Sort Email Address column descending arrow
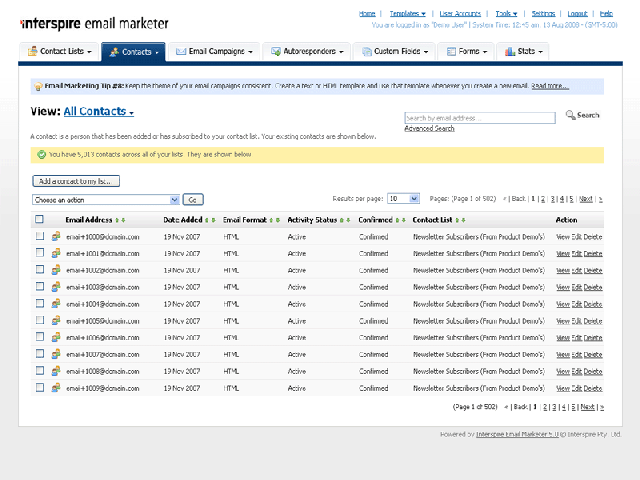This screenshot has width=640, height=480. [123, 220]
